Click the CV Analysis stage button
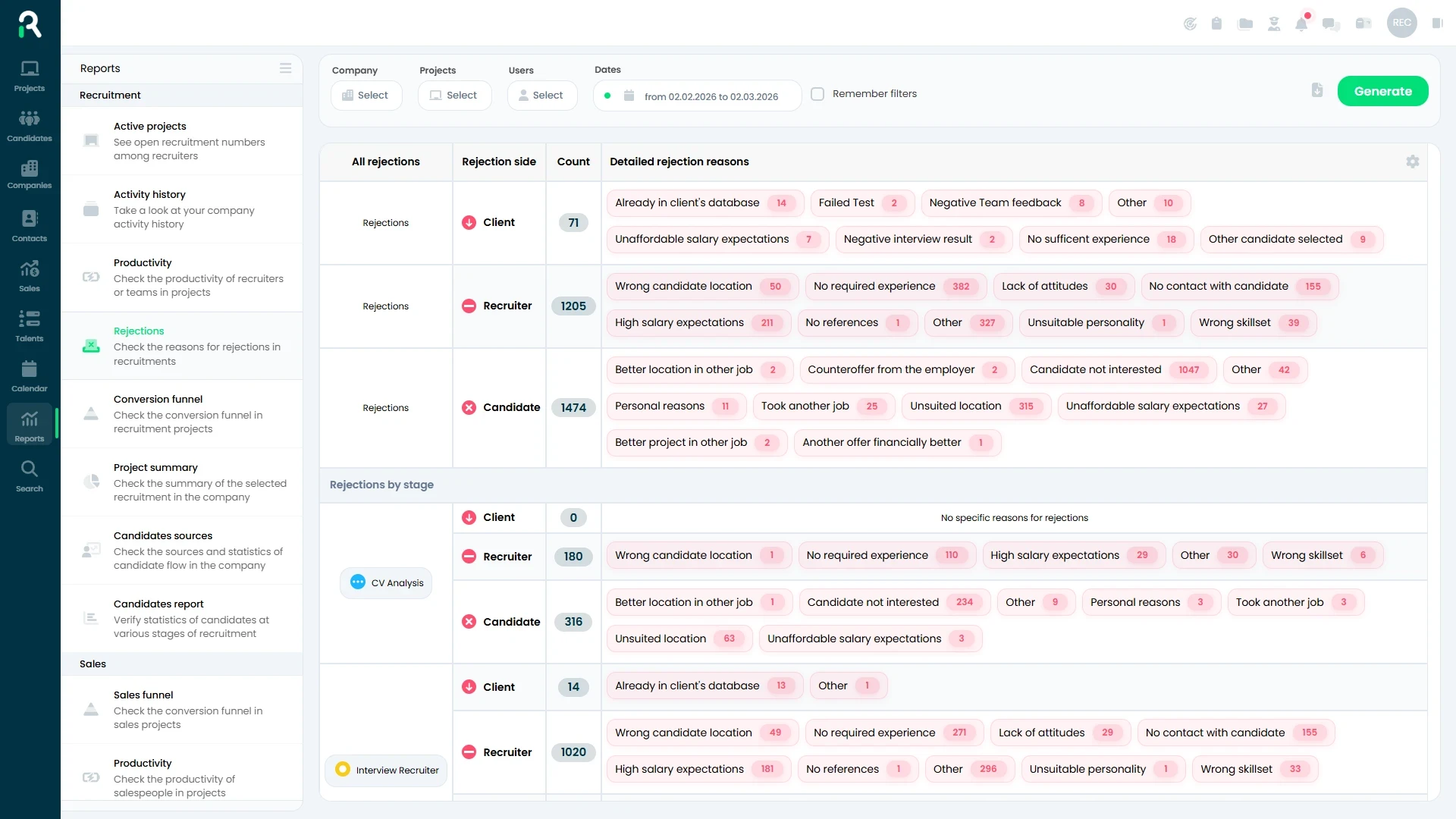Screen dimensions: 1456x819 coord(387,582)
